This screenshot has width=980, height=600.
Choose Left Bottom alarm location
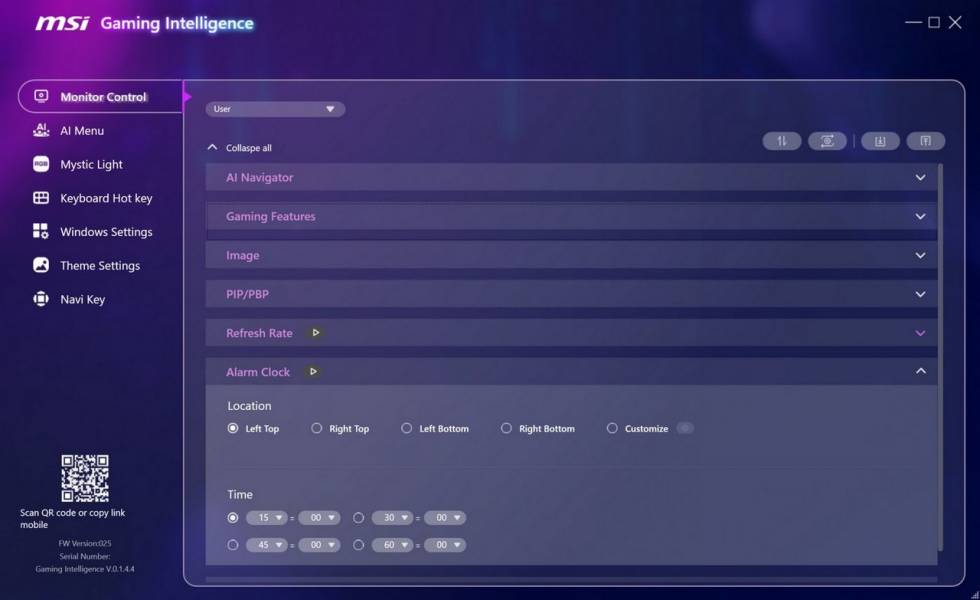(407, 428)
